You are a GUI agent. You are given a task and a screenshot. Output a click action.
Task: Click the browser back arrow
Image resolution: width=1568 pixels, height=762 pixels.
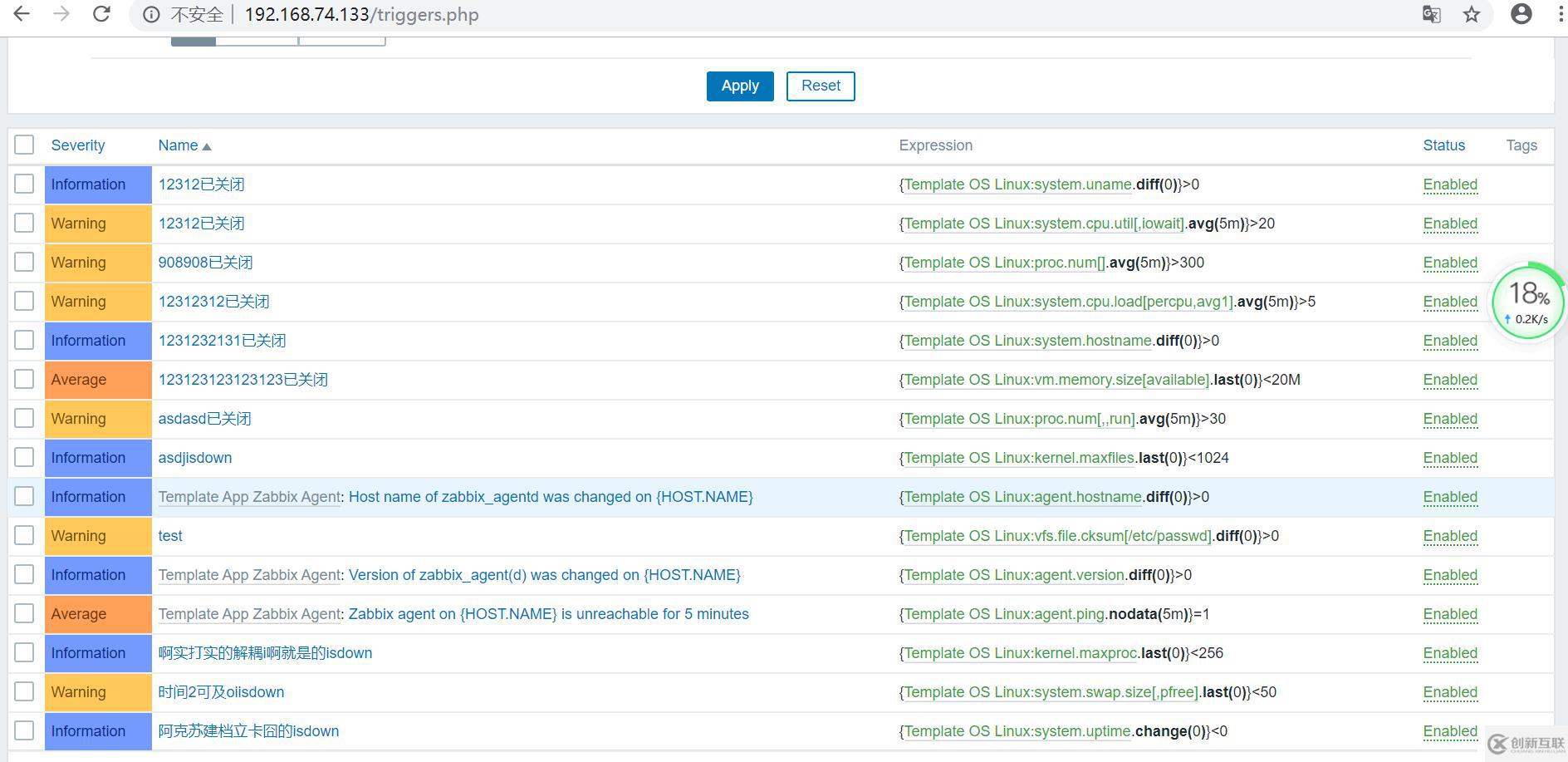point(22,14)
